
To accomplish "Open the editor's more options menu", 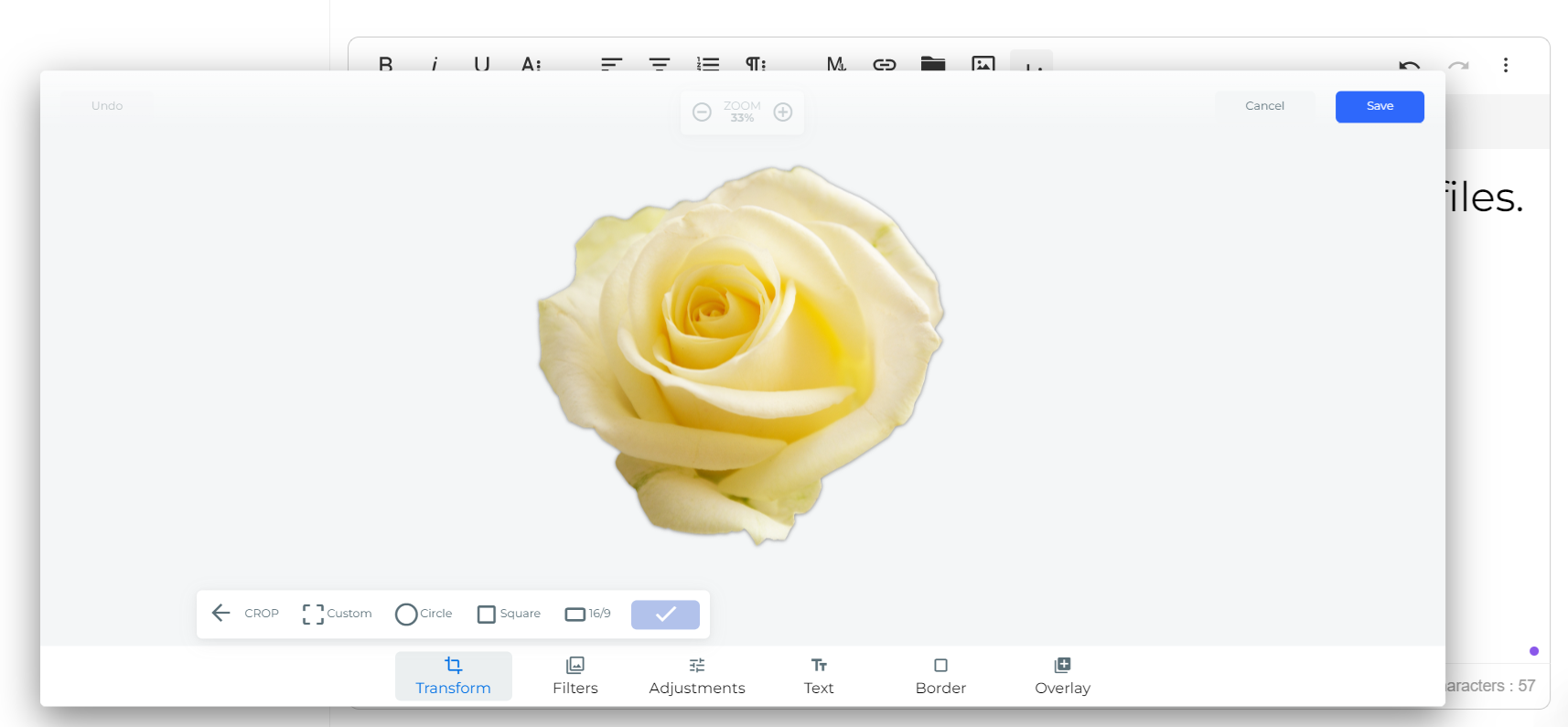I will [1505, 65].
